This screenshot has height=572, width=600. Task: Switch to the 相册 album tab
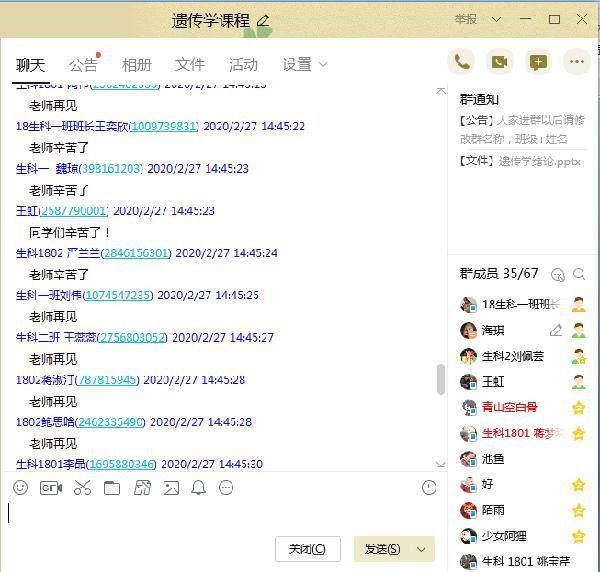pos(137,65)
